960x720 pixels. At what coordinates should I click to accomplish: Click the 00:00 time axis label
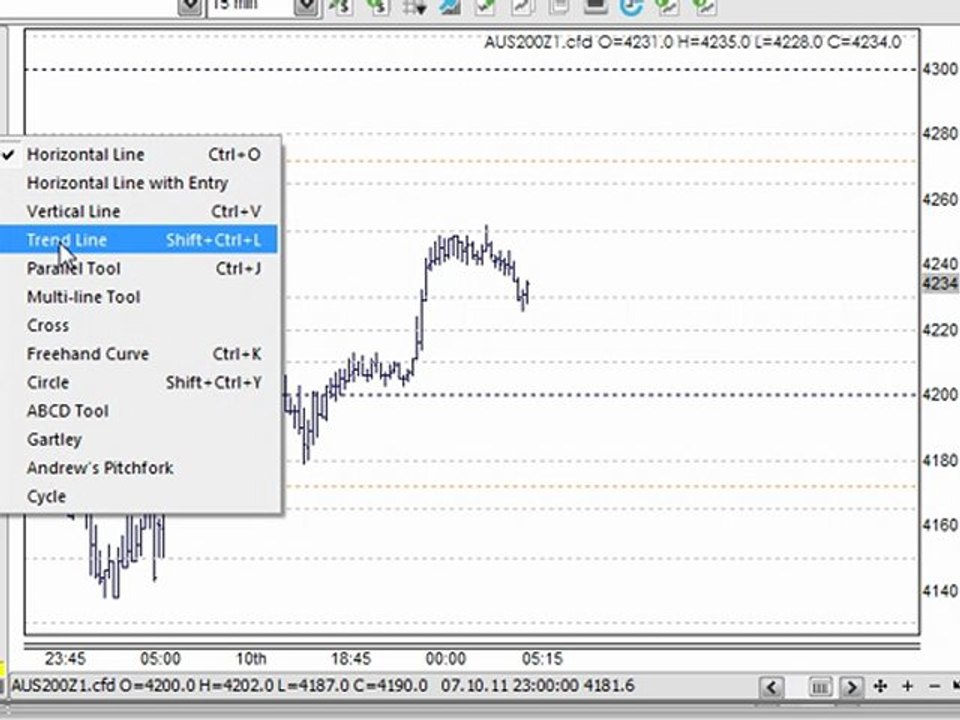(x=446, y=659)
